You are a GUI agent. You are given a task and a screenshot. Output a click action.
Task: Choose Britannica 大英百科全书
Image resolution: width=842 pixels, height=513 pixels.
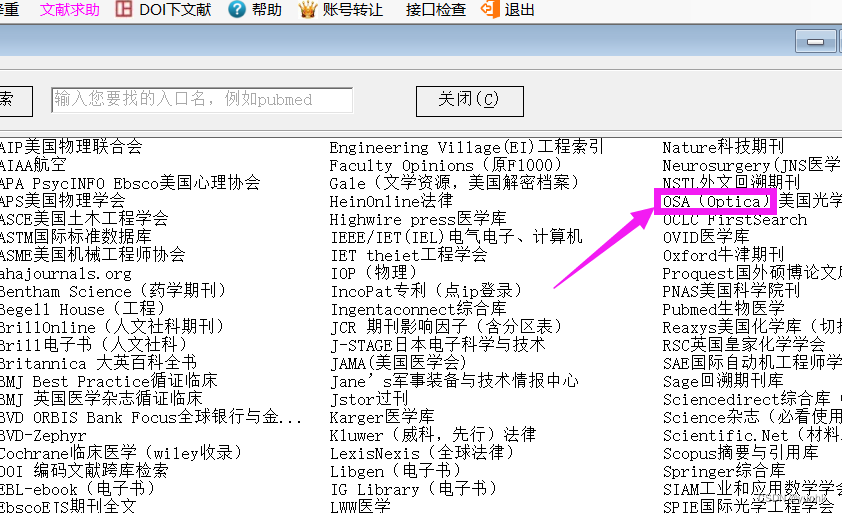click(x=98, y=363)
